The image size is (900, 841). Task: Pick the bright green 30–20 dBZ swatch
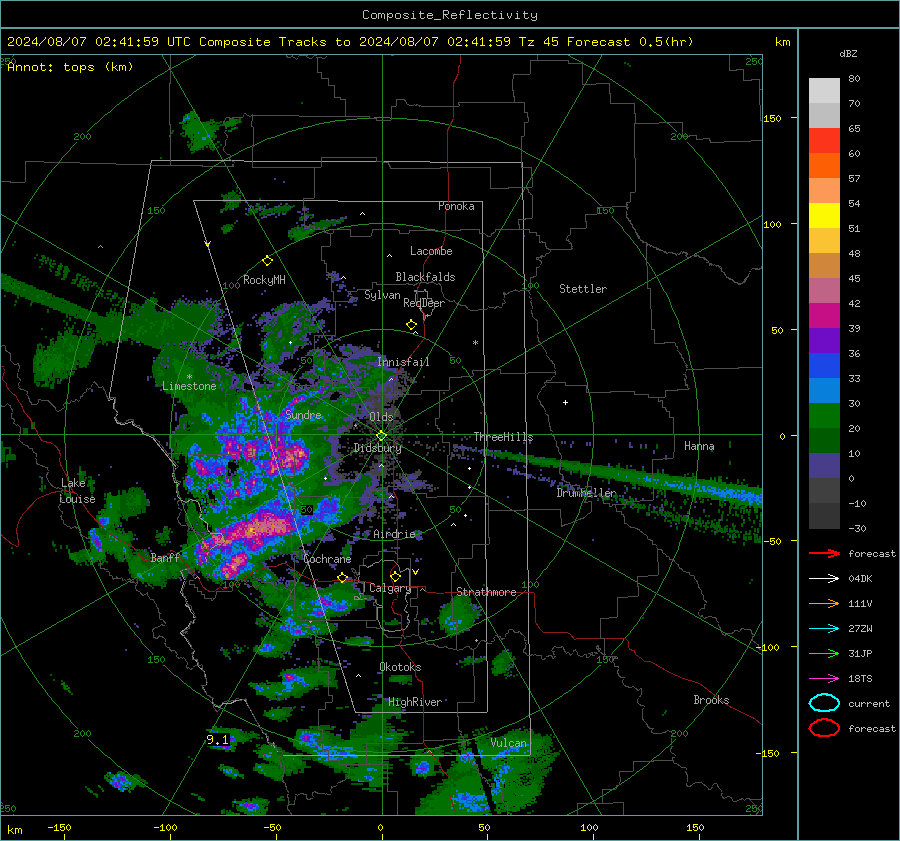(824, 415)
